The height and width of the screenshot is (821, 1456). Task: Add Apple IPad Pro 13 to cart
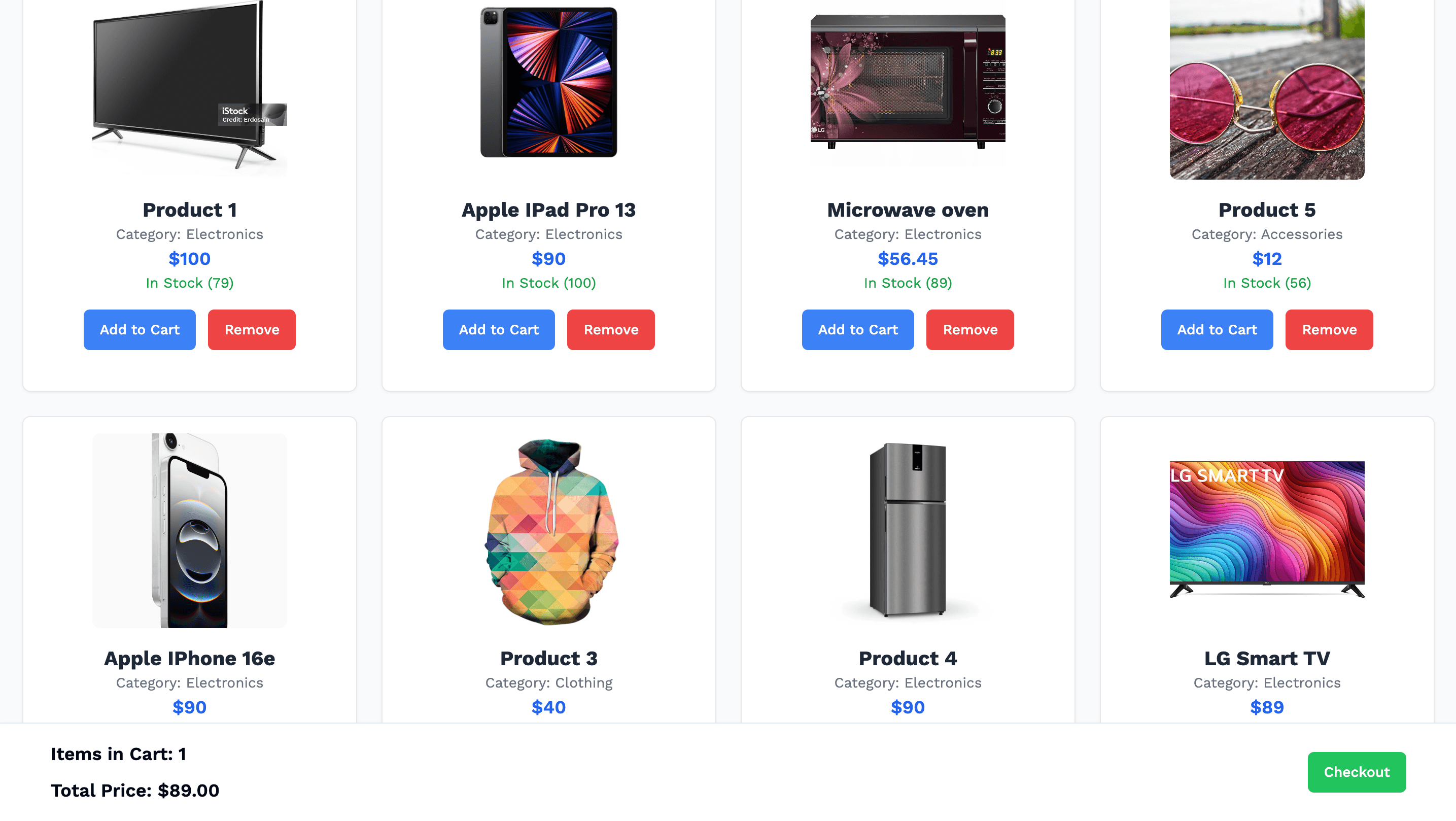click(x=499, y=330)
